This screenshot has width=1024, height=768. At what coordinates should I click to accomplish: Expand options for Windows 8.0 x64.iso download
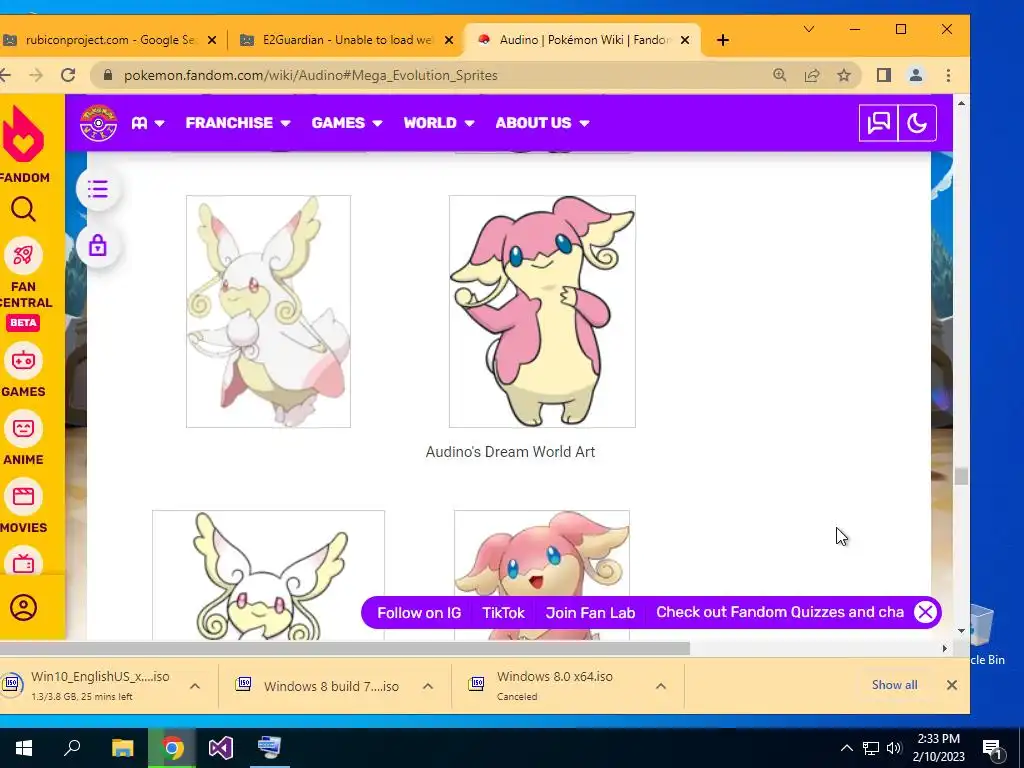coord(661,686)
